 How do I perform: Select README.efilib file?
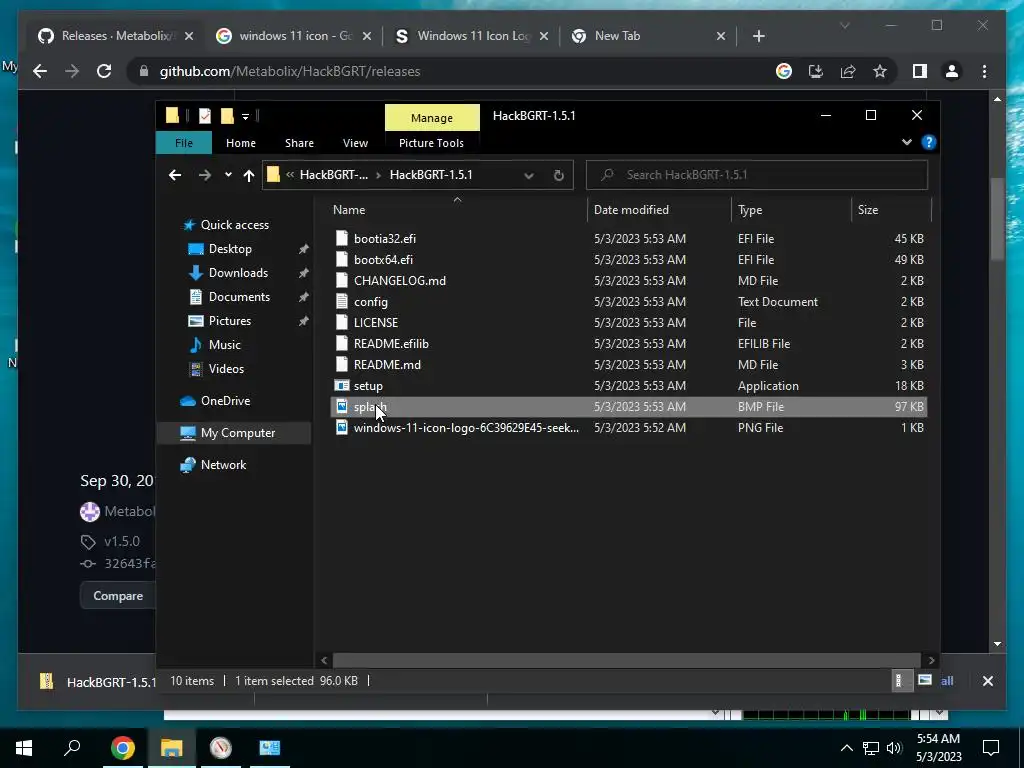click(391, 344)
